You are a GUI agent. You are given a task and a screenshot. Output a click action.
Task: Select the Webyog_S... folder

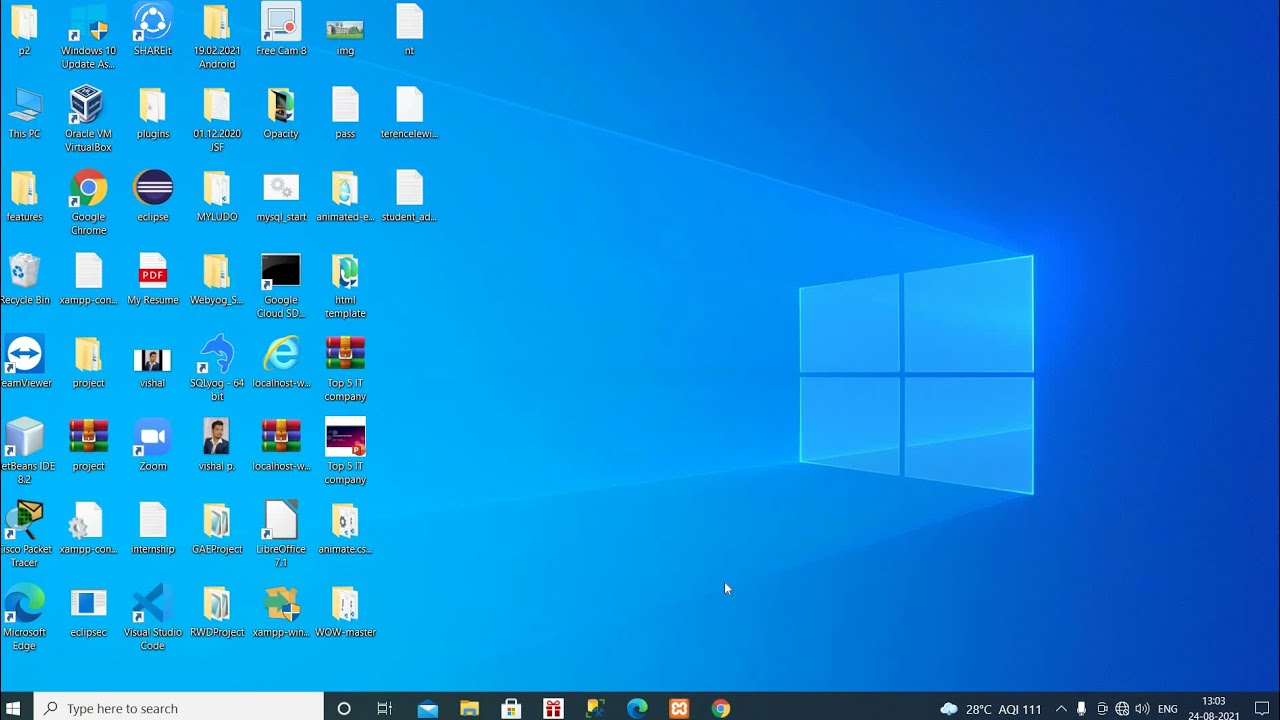[x=216, y=272]
